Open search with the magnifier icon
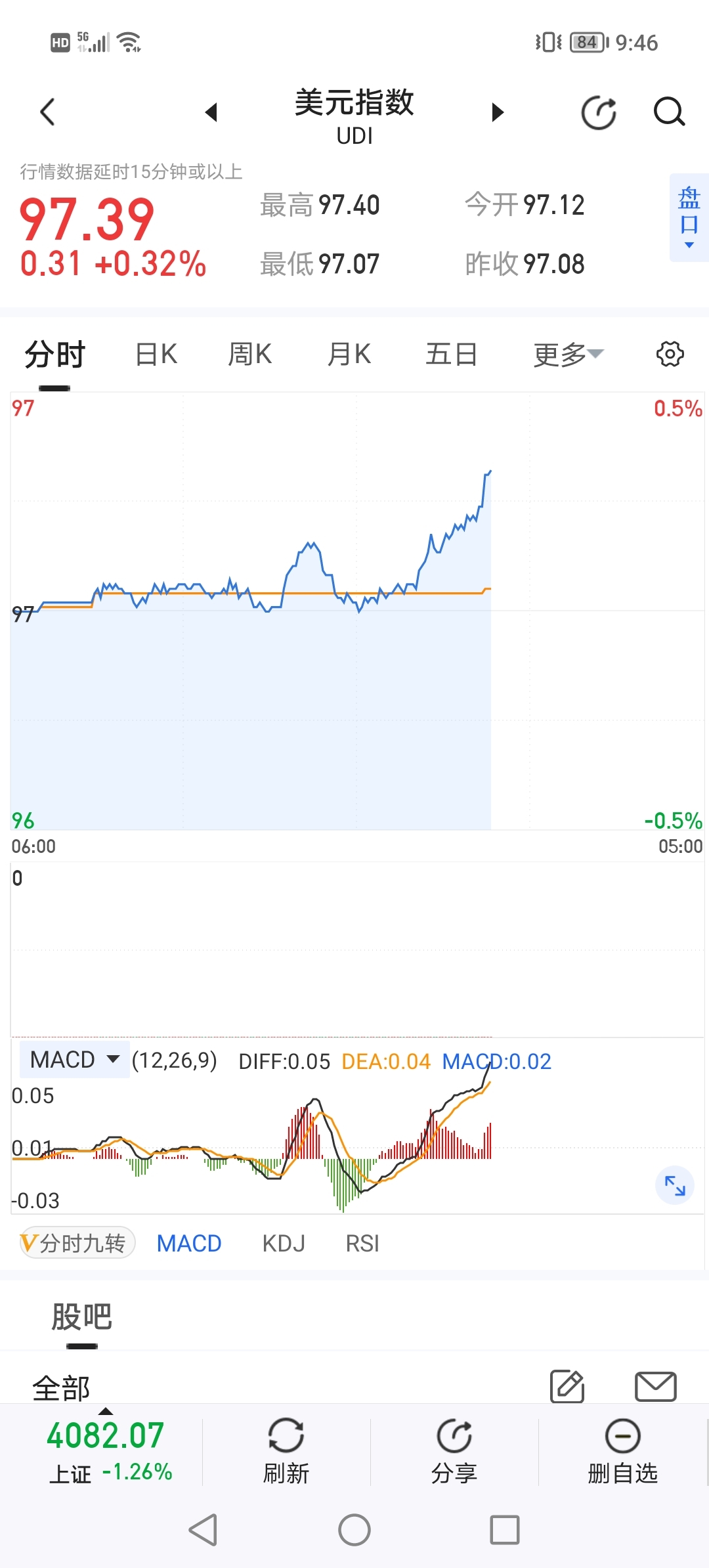 (x=669, y=112)
